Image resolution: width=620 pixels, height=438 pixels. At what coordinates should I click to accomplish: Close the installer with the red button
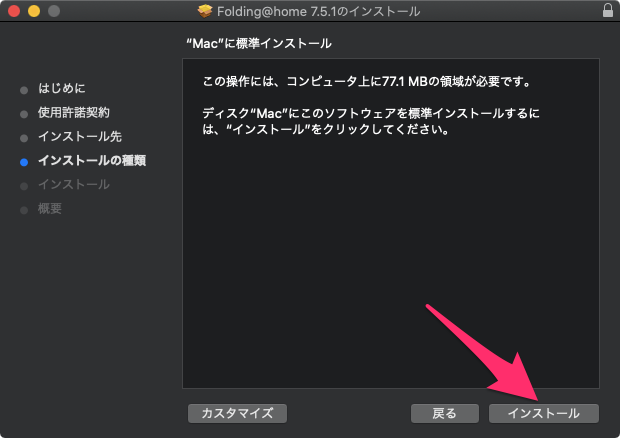click(x=14, y=11)
